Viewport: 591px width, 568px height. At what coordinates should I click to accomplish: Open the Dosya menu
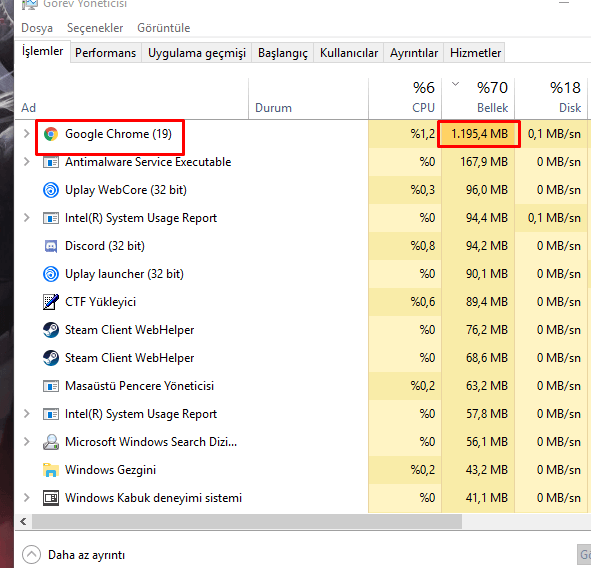tap(37, 28)
